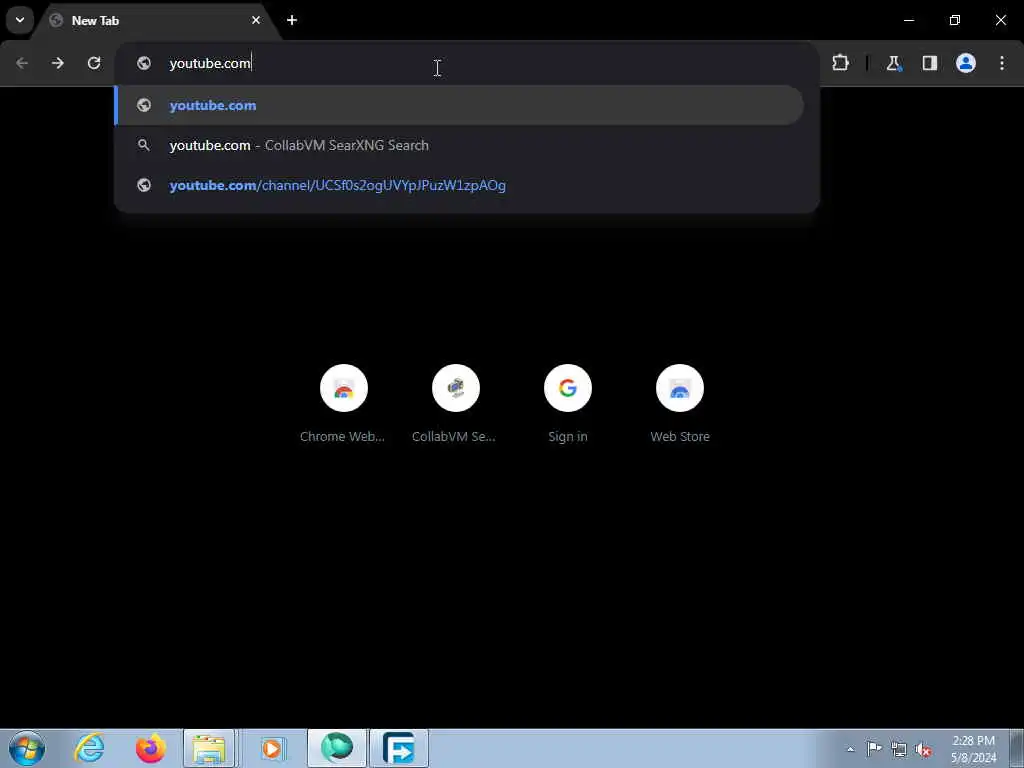Launch Firefox from the taskbar
Viewport: 1024px width, 768px height.
tap(150, 748)
